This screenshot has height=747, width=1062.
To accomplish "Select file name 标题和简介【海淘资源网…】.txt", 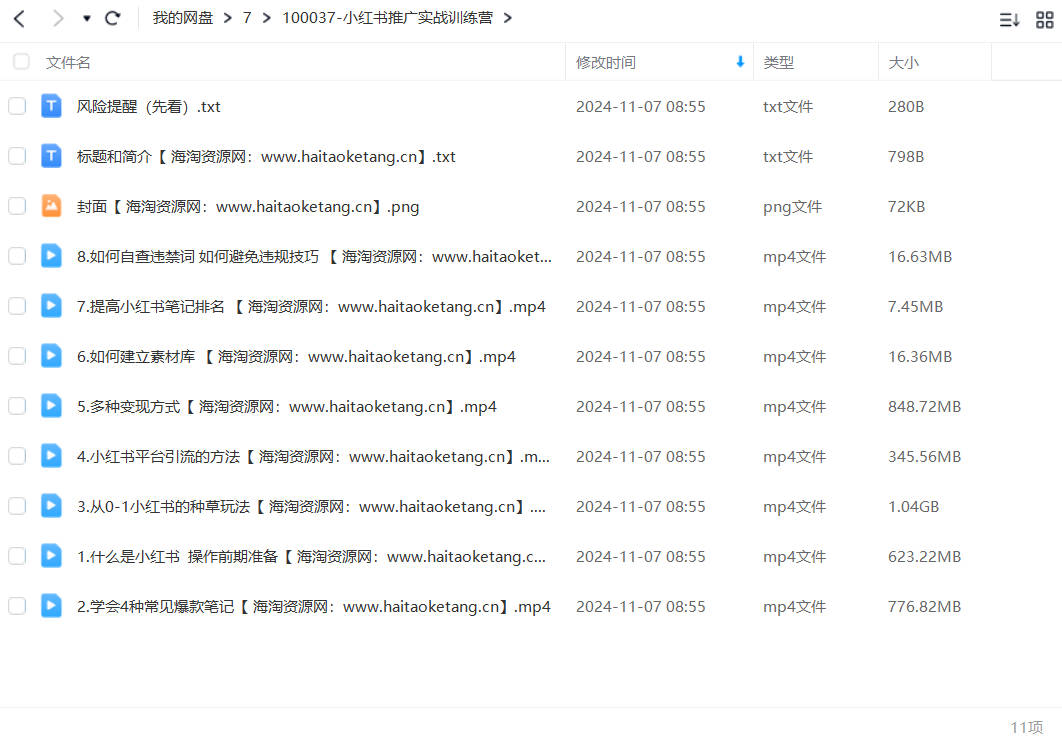I will [x=266, y=156].
